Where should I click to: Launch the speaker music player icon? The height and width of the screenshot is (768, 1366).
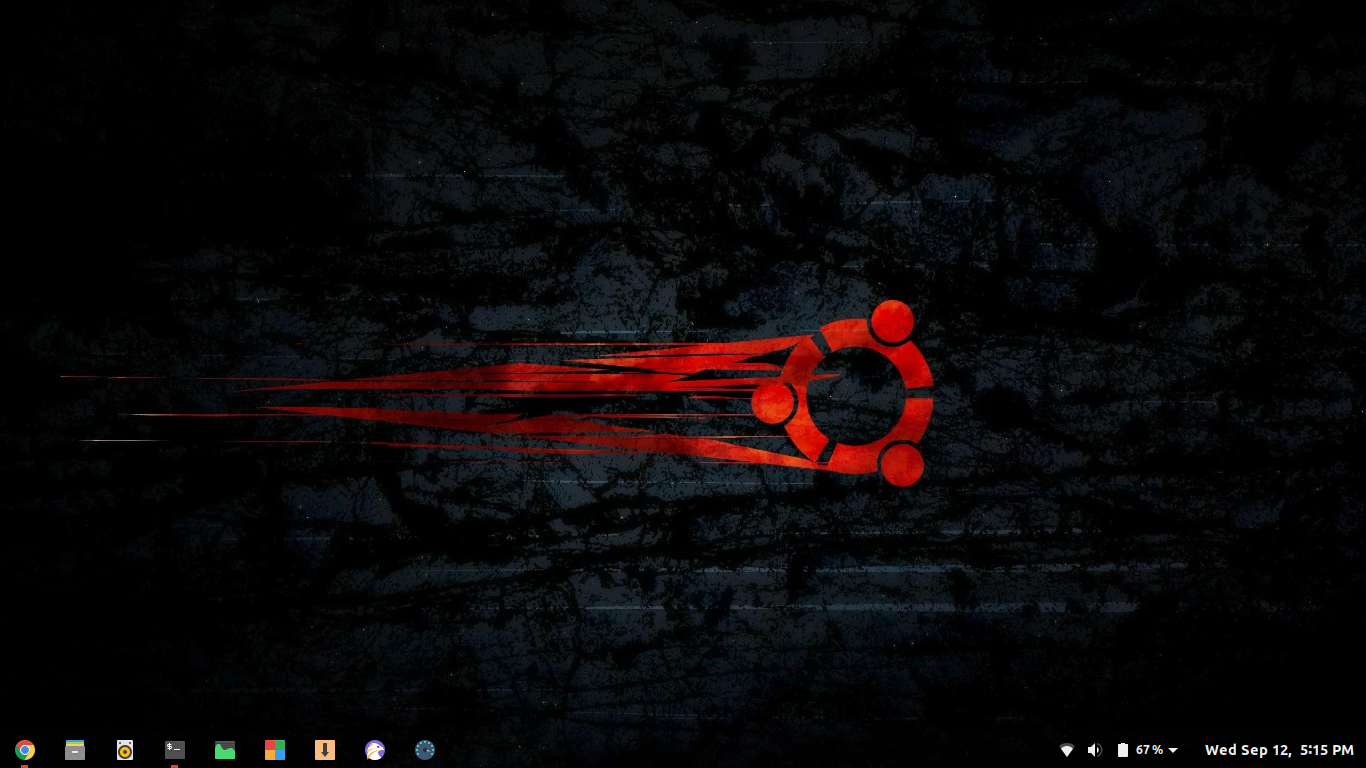click(x=125, y=750)
